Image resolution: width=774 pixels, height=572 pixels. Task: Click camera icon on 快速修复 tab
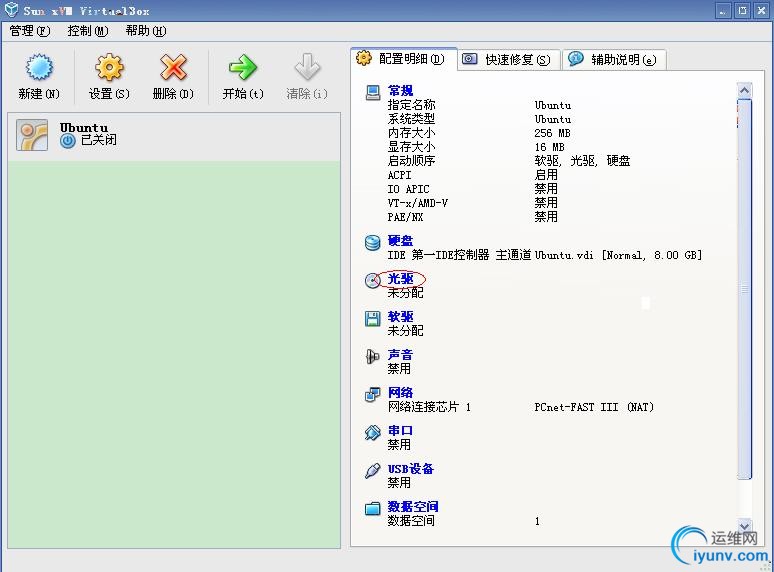(469, 59)
